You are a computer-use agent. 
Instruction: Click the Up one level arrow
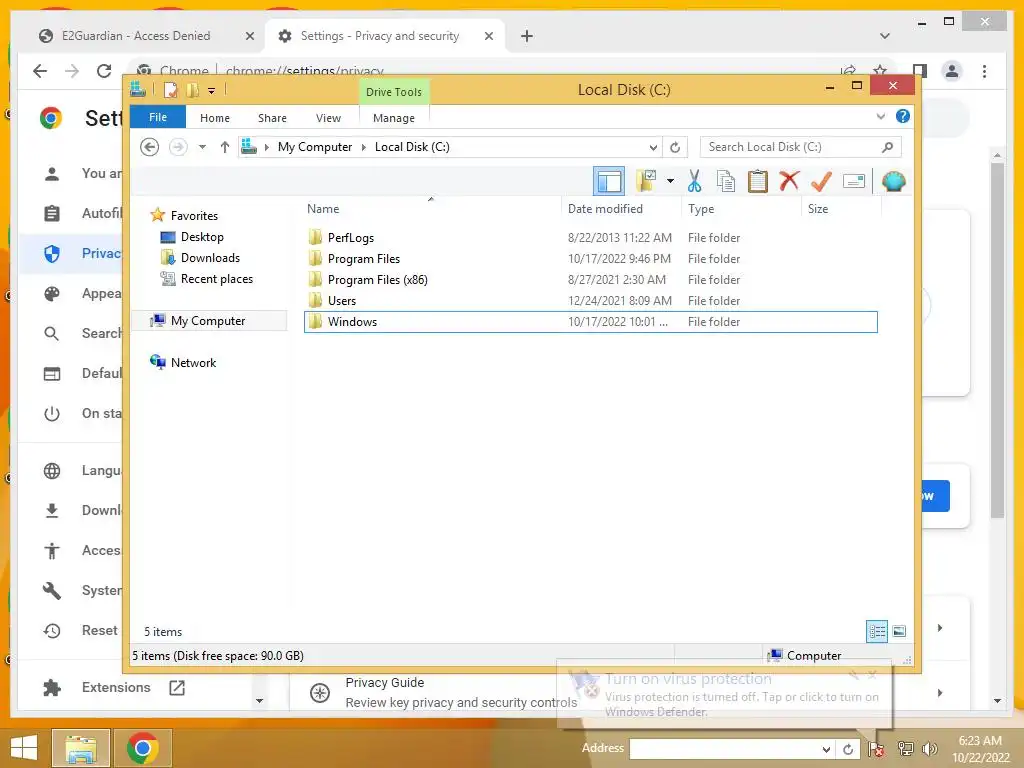[225, 147]
